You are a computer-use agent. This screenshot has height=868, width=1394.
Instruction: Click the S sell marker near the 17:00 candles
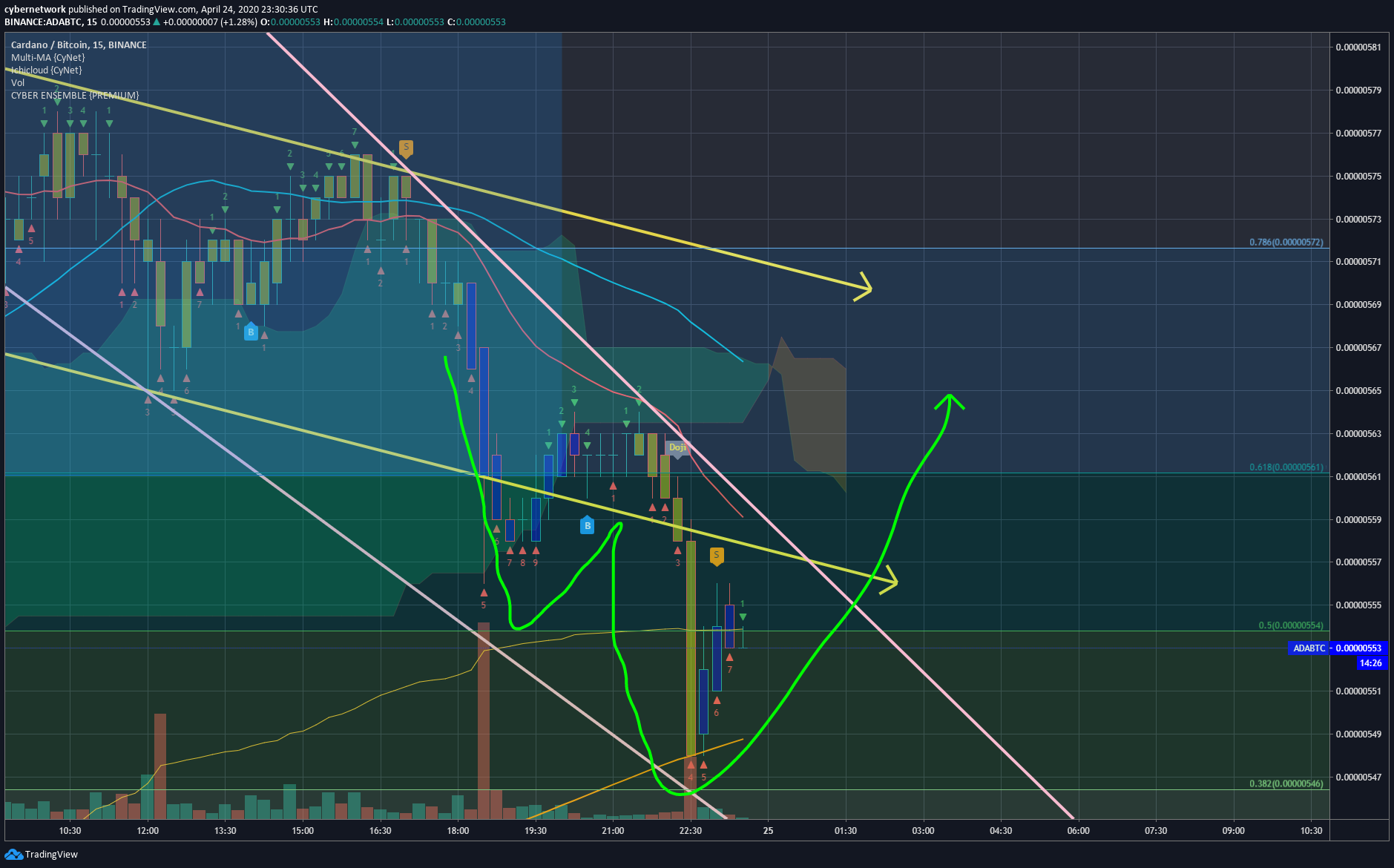click(x=406, y=148)
